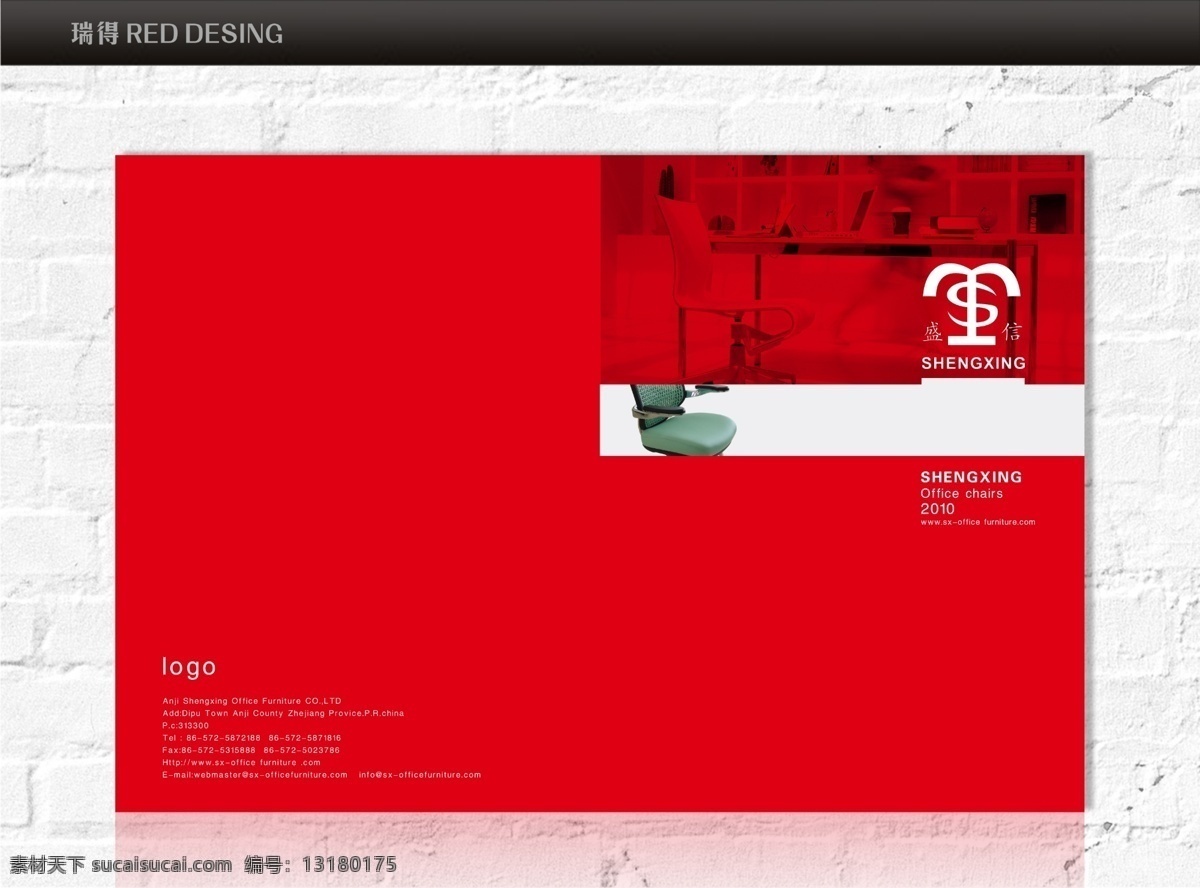Click the bold SHENGXING heading above 'Office chairs'
This screenshot has height=888, width=1200.
(x=971, y=477)
